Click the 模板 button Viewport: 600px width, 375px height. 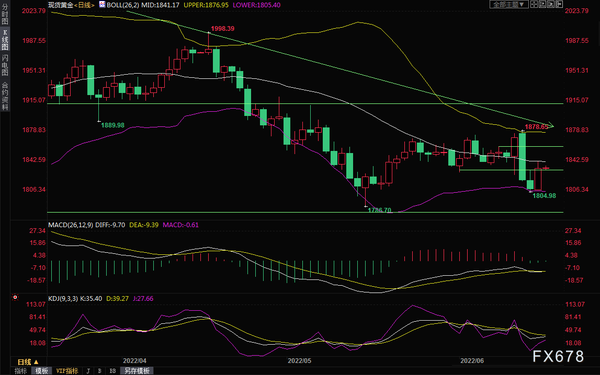coord(42,371)
